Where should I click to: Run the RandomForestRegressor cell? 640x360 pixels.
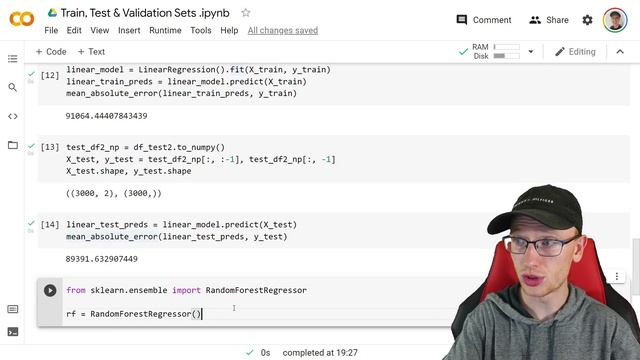[x=50, y=290]
